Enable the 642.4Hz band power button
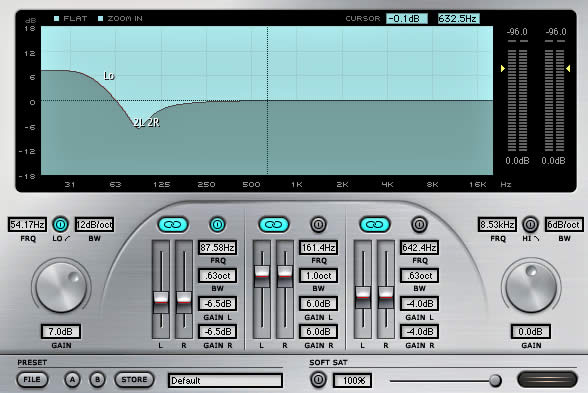This screenshot has height=393, width=588. coord(419,225)
